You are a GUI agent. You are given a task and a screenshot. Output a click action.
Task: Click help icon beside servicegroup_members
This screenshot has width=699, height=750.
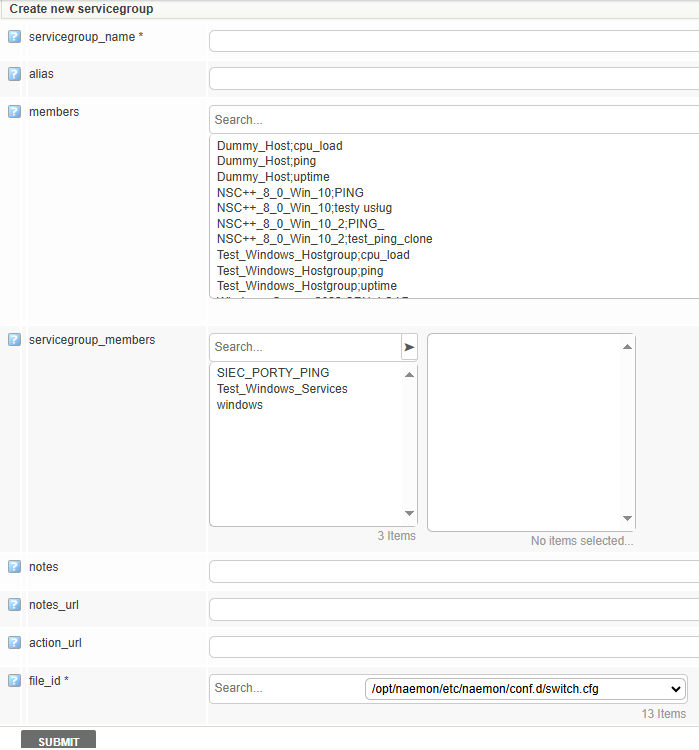[14, 340]
